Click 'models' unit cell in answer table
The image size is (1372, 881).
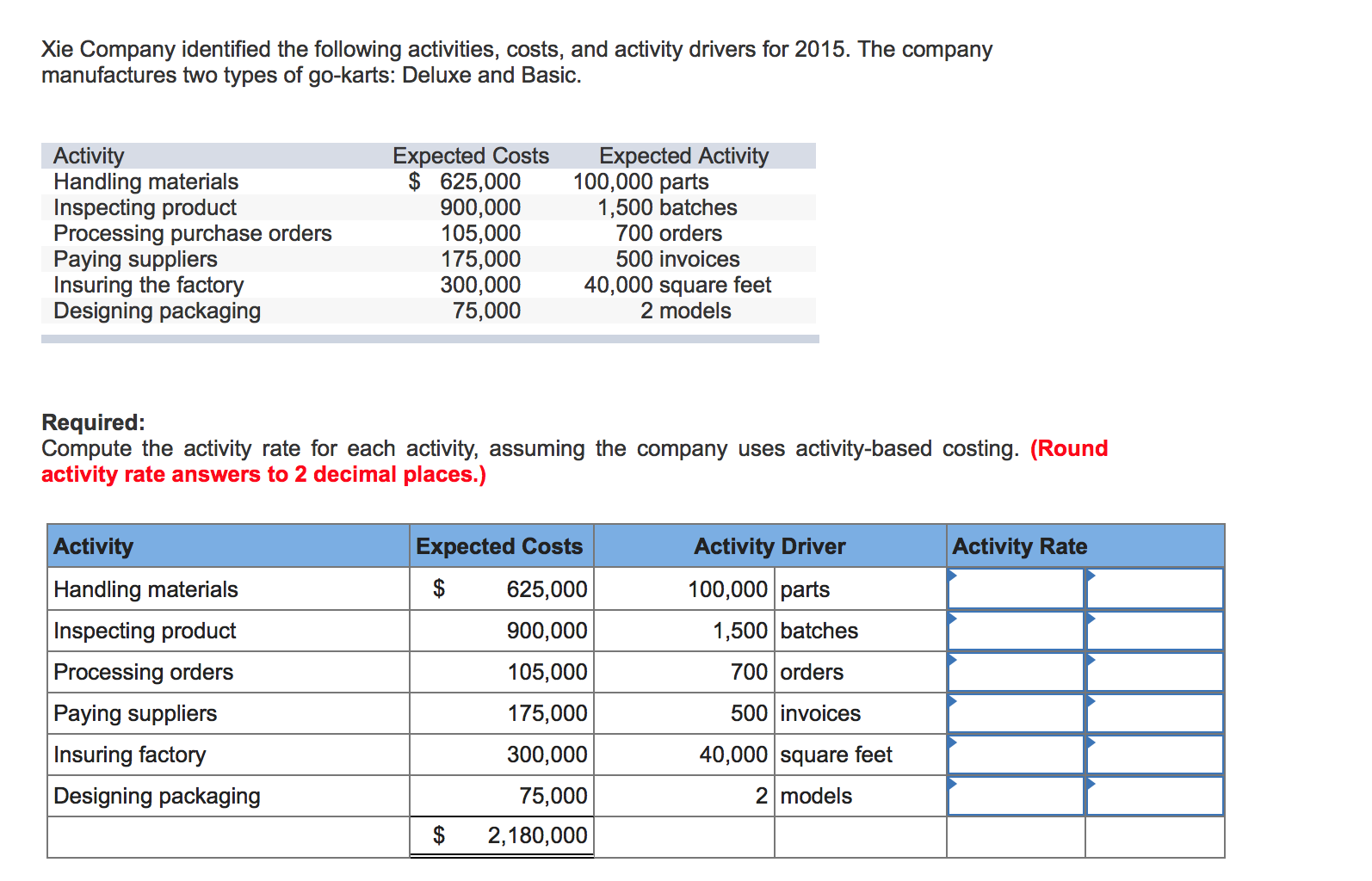click(861, 796)
